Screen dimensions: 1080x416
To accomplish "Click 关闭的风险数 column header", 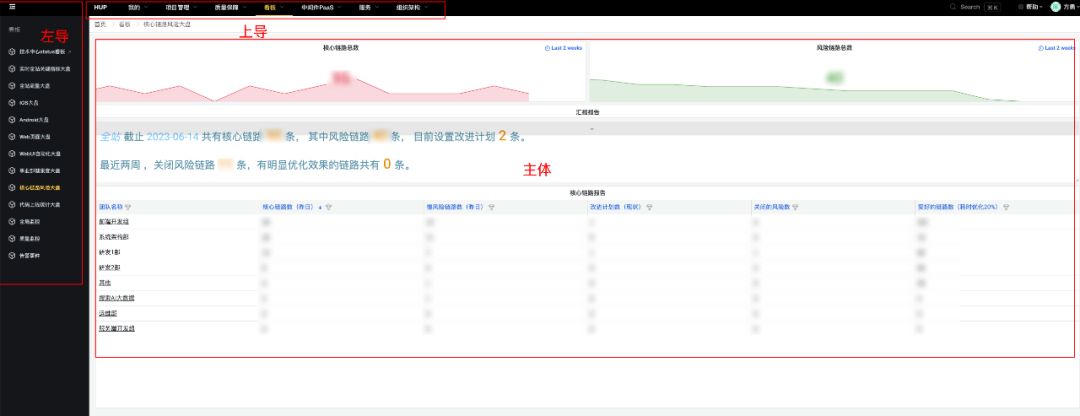I will click(771, 207).
